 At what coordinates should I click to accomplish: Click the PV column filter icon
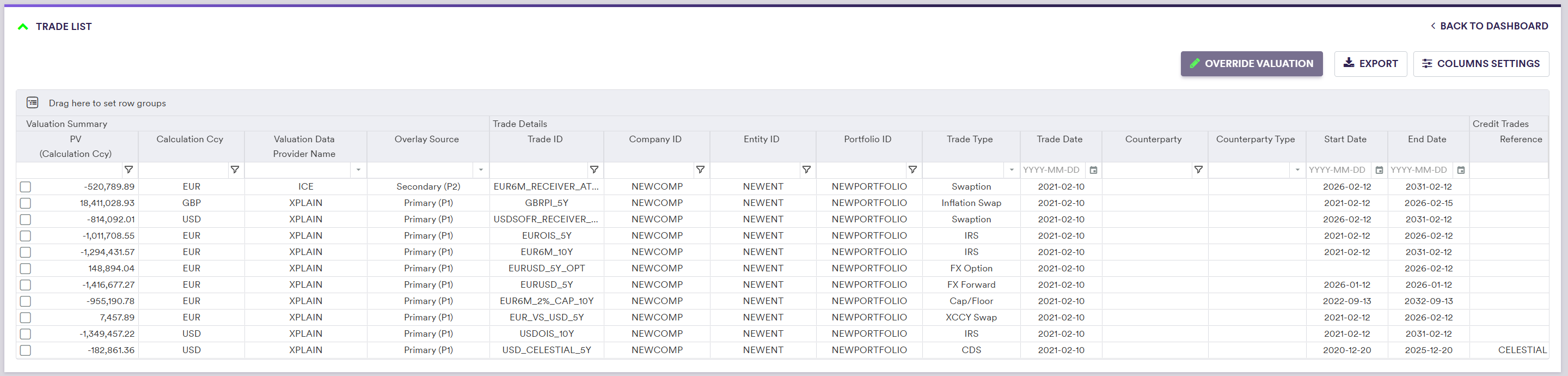click(128, 170)
